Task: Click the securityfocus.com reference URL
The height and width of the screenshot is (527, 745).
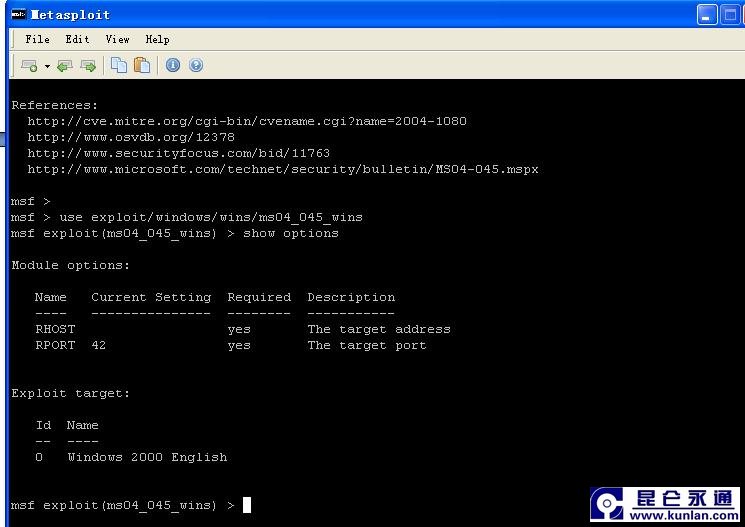Action: point(178,153)
